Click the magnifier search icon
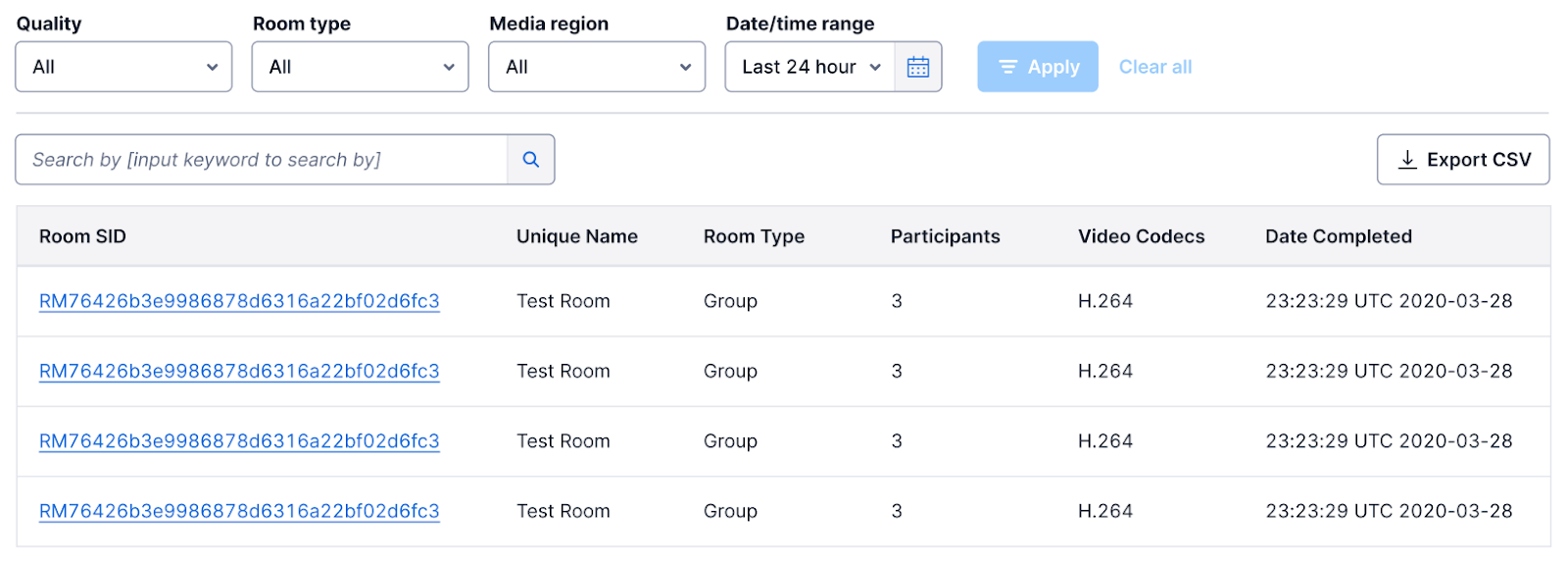This screenshot has width=1568, height=563. click(531, 160)
